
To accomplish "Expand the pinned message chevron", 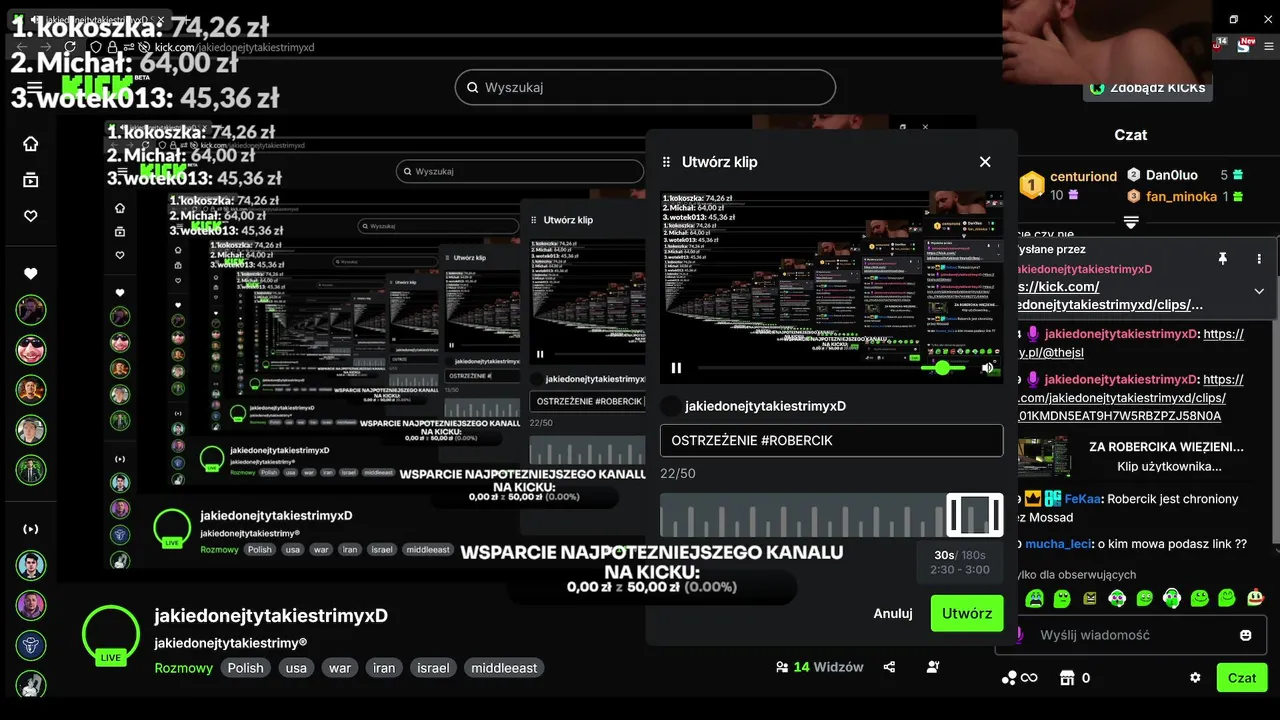I will click(x=1259, y=291).
